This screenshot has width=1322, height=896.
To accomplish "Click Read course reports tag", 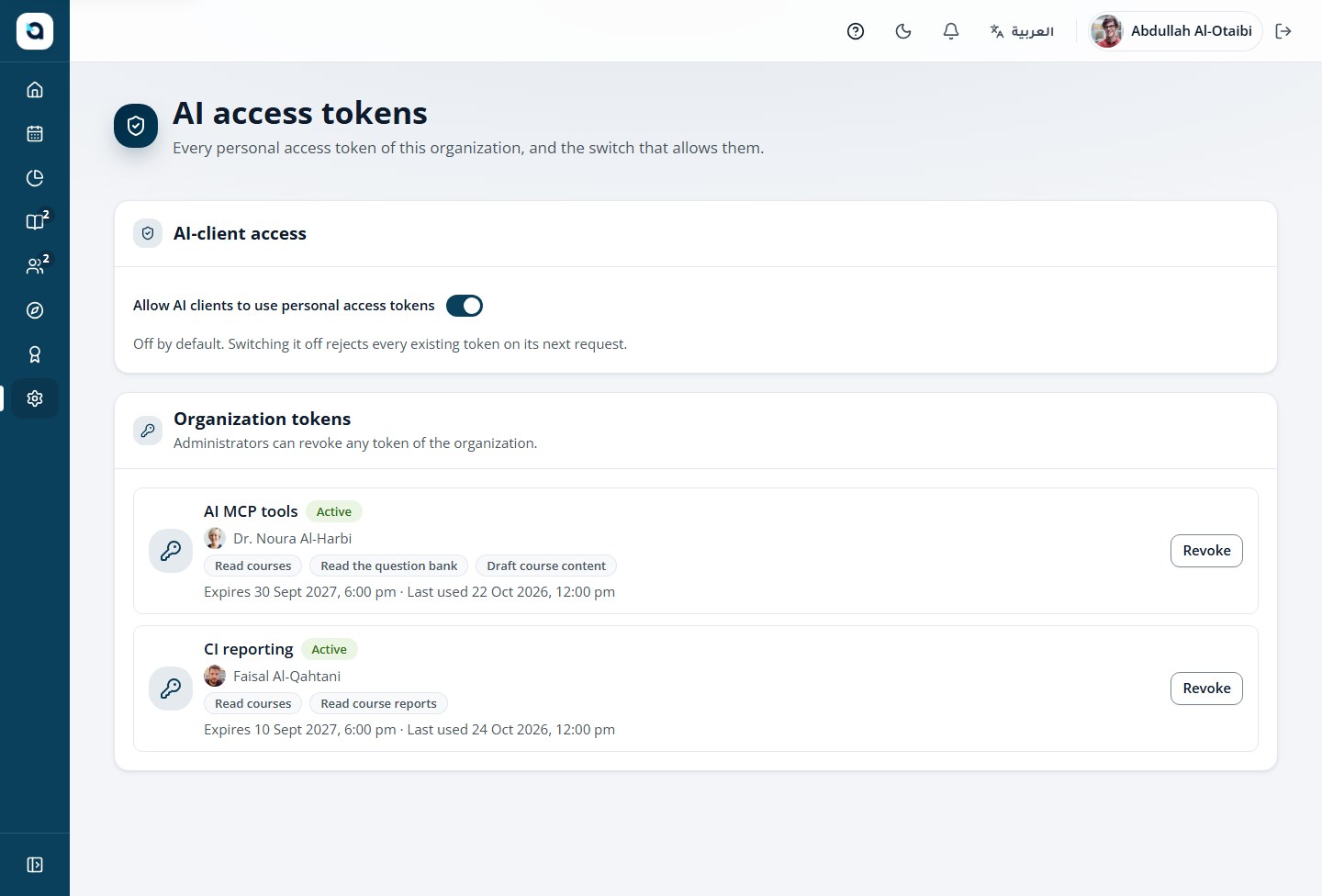I will [x=378, y=703].
